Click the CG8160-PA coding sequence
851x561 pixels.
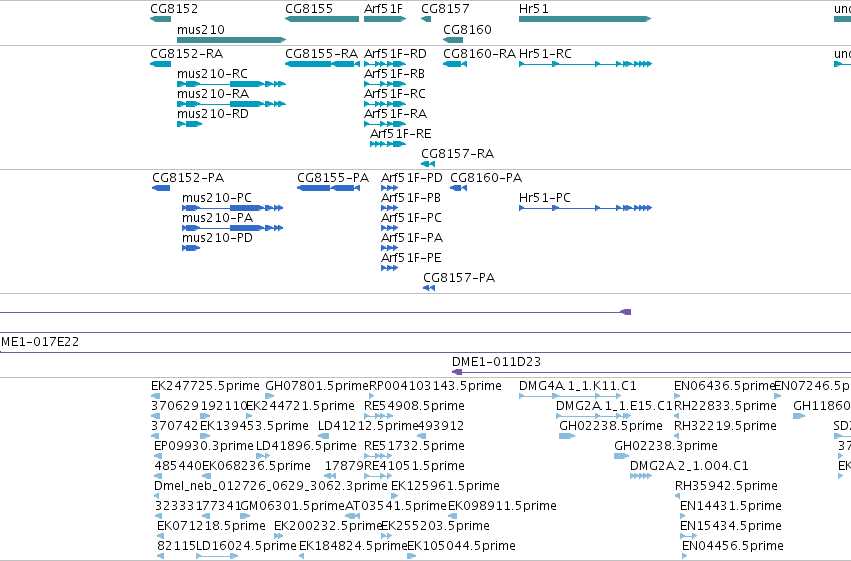click(x=459, y=188)
